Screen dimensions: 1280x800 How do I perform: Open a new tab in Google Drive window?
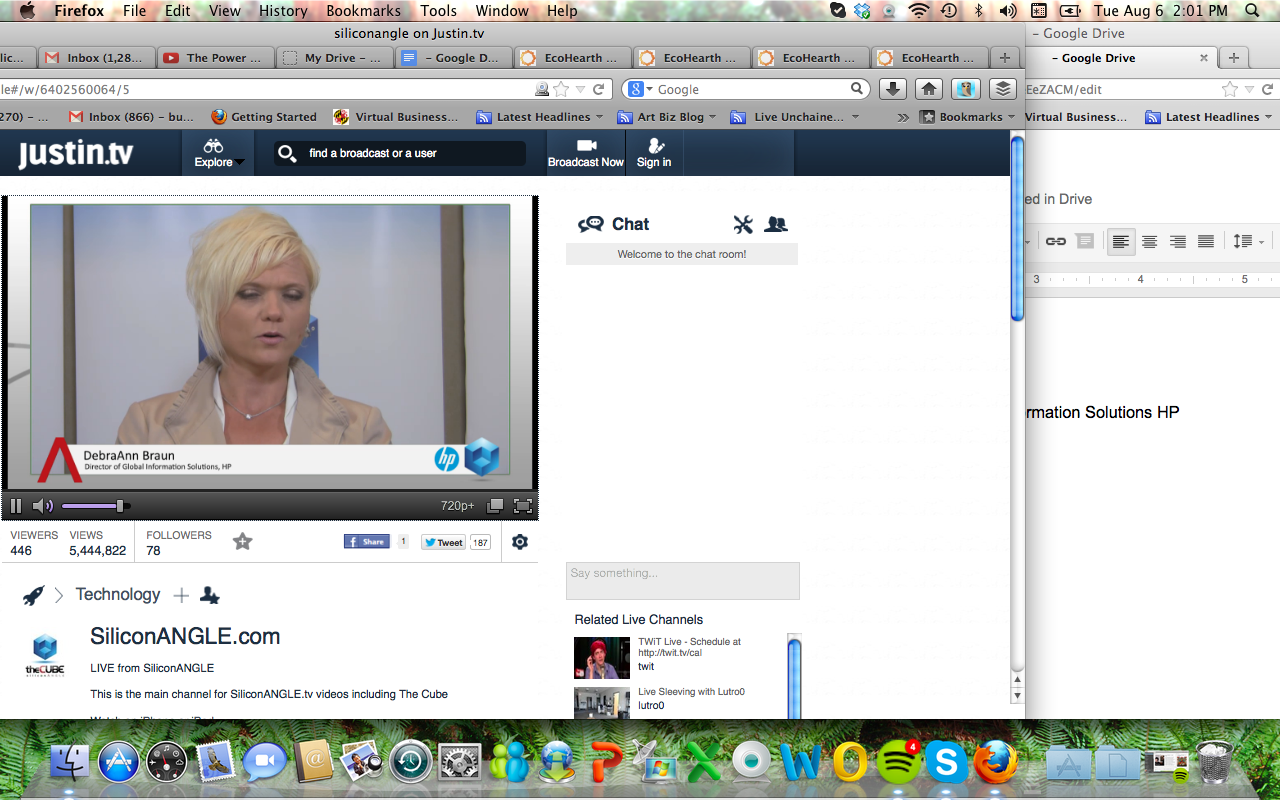tap(1233, 57)
